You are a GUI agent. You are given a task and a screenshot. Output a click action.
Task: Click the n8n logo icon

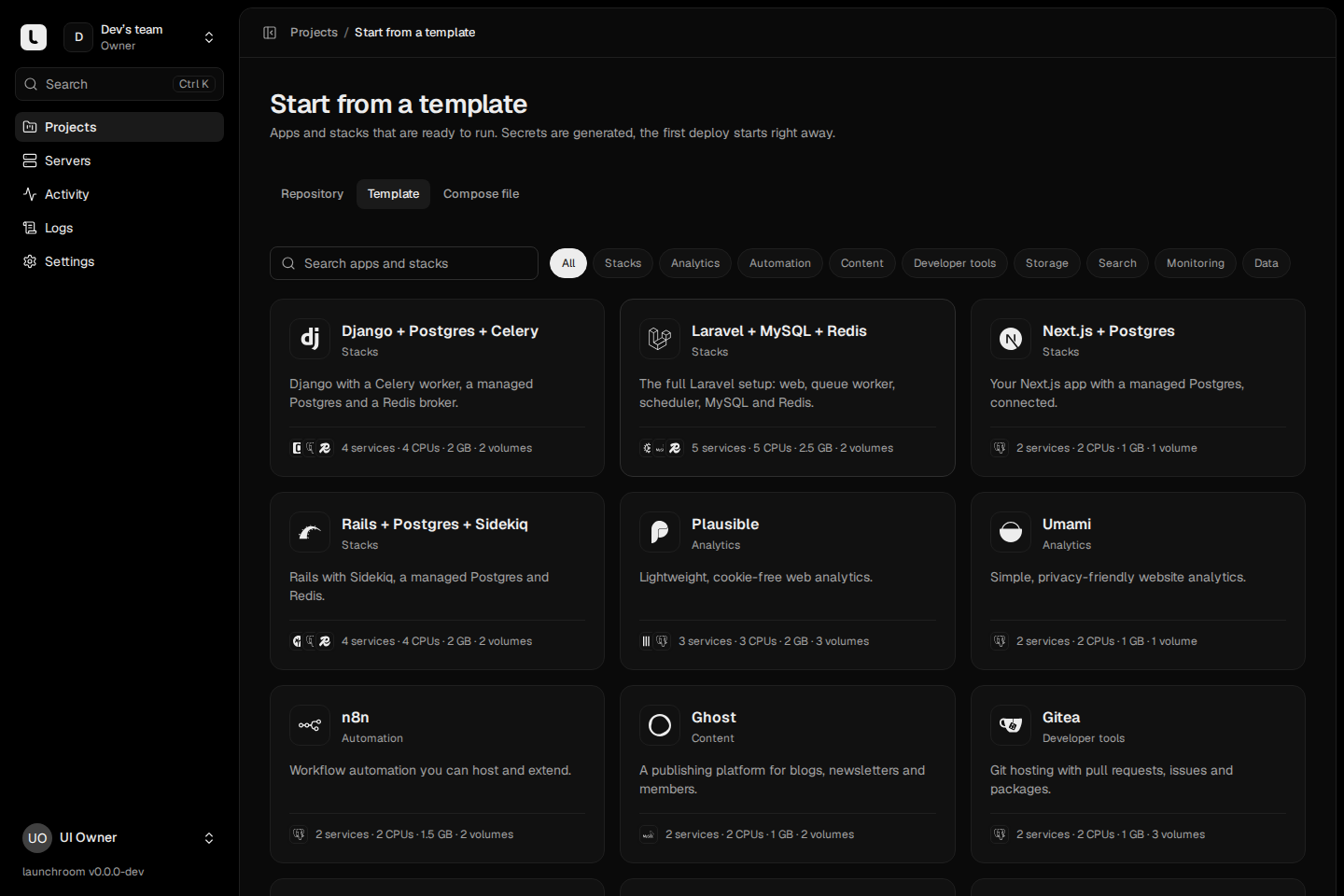[x=310, y=725]
